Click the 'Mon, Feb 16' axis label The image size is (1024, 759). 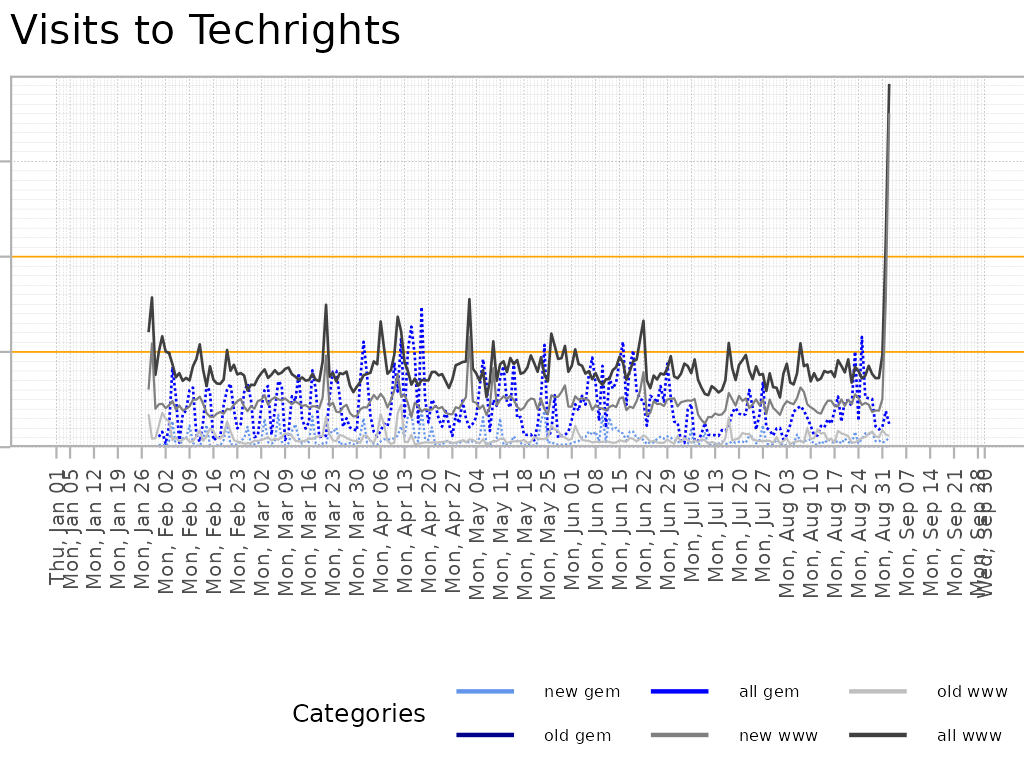pos(214,531)
